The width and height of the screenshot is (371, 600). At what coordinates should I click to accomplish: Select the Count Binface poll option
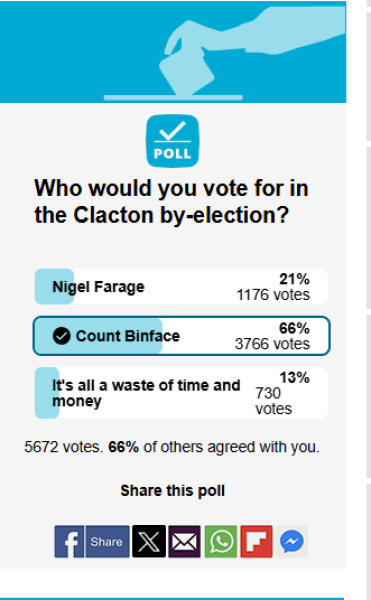click(181, 336)
